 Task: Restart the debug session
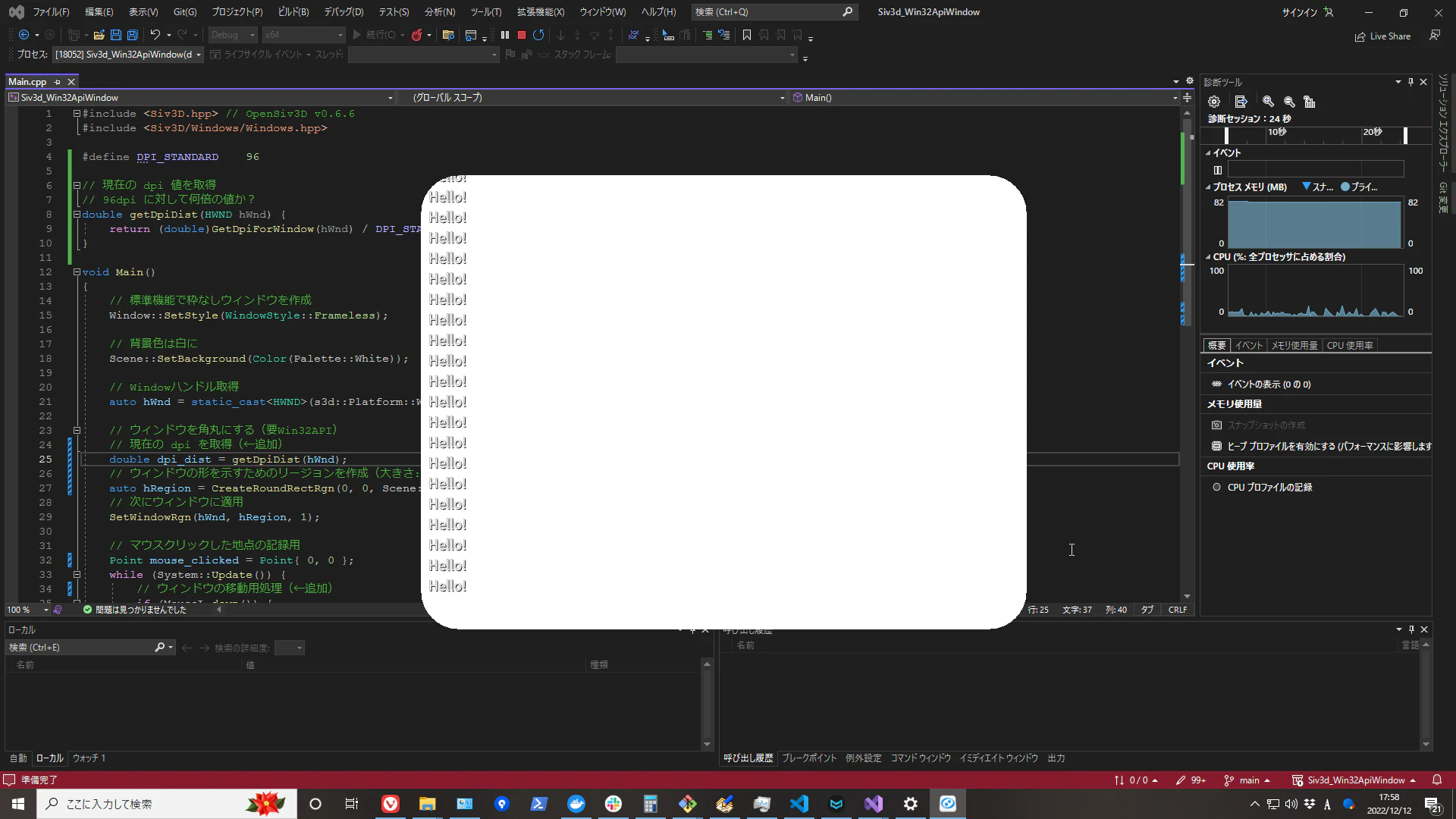tap(538, 35)
